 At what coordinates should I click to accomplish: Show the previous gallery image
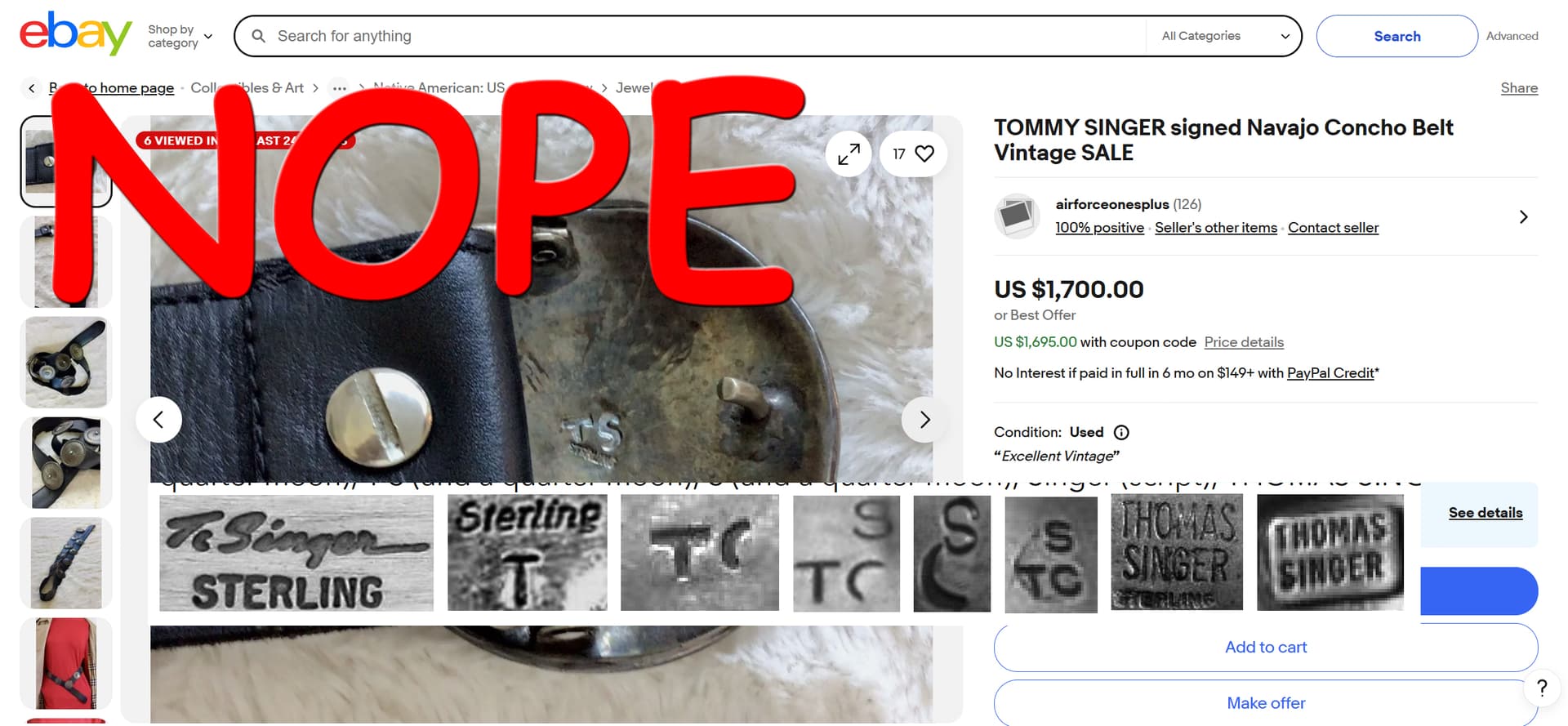point(158,420)
